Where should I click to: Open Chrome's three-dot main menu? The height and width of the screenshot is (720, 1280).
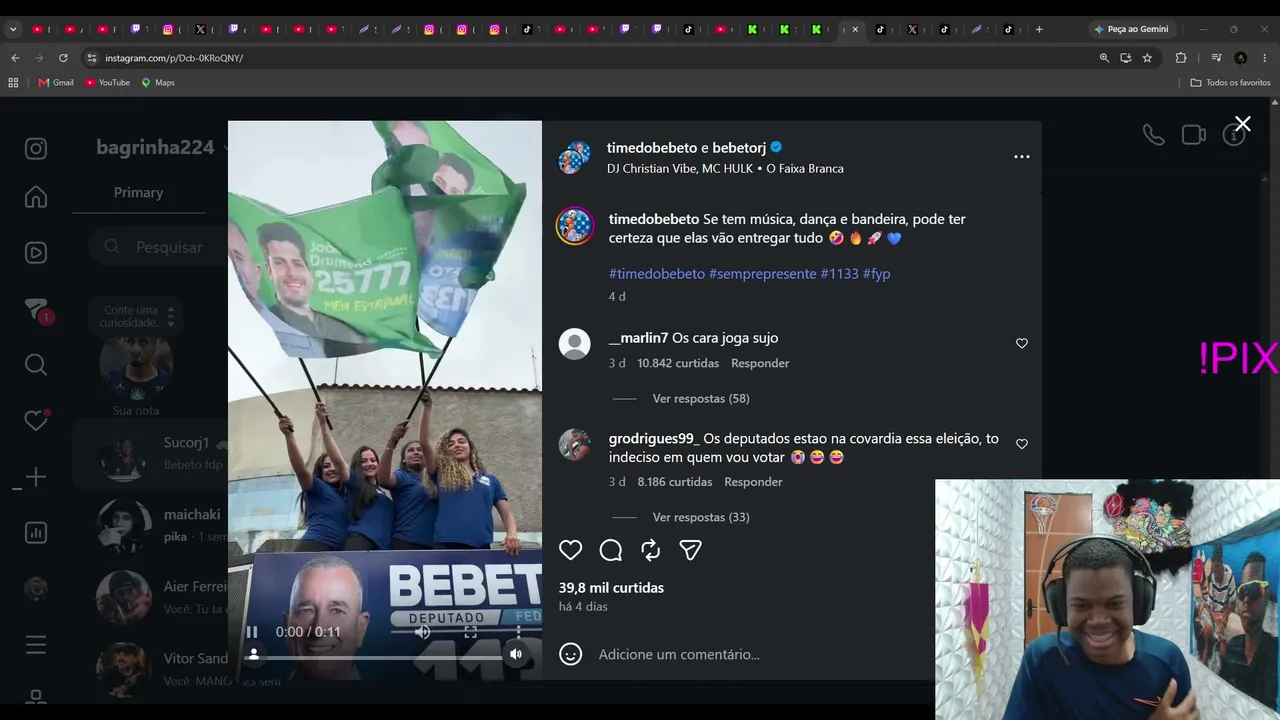[x=1265, y=58]
